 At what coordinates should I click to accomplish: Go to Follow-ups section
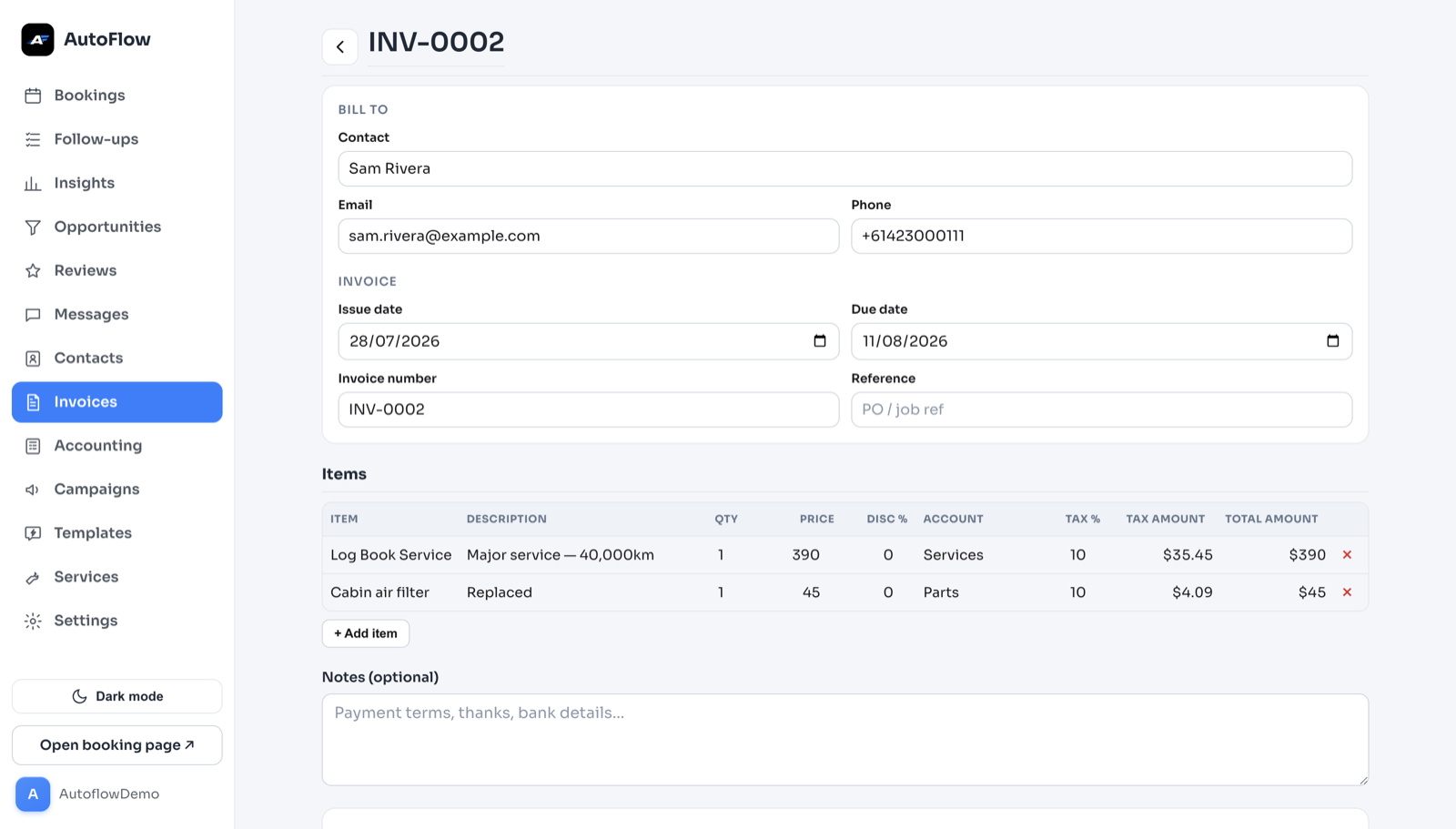coord(117,139)
